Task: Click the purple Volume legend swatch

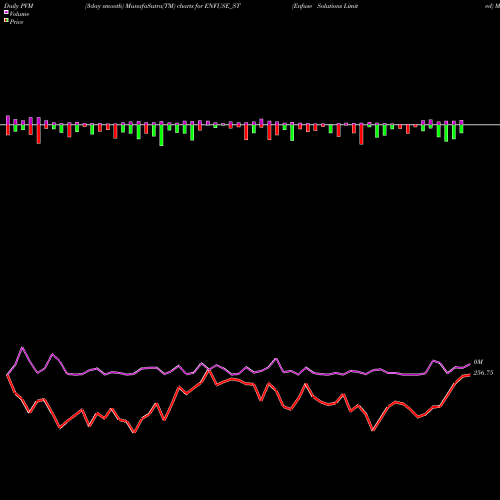Action: [x=6, y=12]
